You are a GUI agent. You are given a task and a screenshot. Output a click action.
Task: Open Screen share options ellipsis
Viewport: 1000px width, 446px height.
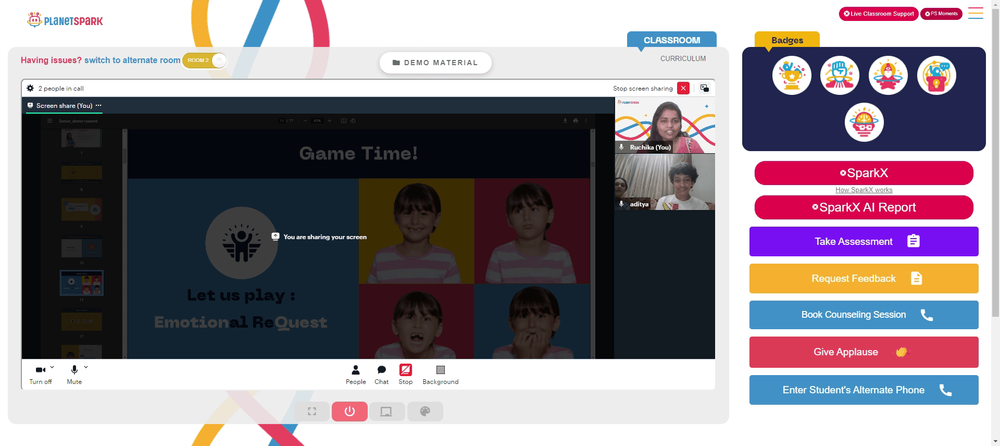tap(98, 105)
